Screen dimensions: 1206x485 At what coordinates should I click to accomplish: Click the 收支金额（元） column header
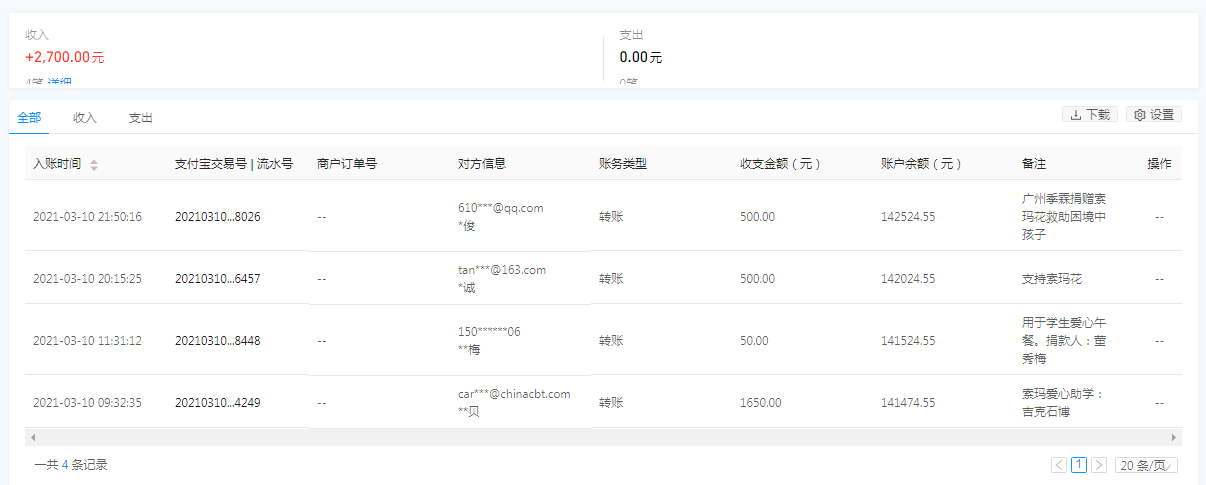[x=780, y=164]
